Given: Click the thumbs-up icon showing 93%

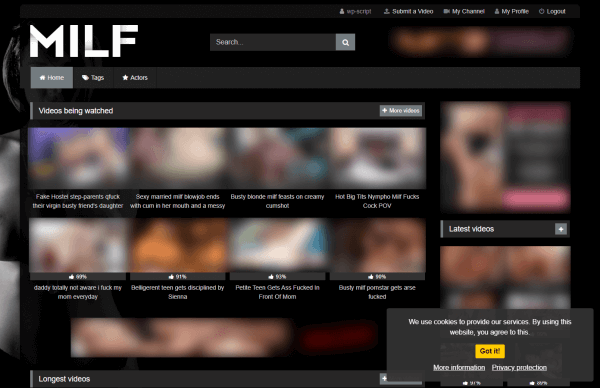Looking at the screenshot, I should (x=271, y=277).
